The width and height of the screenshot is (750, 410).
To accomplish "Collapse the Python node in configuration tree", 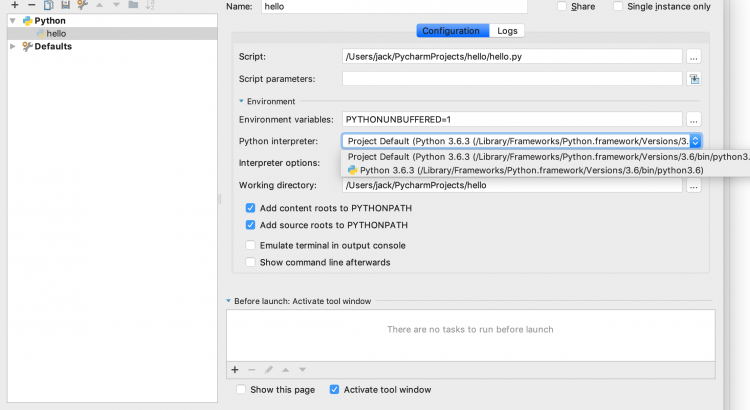I will pyautogui.click(x=12, y=20).
